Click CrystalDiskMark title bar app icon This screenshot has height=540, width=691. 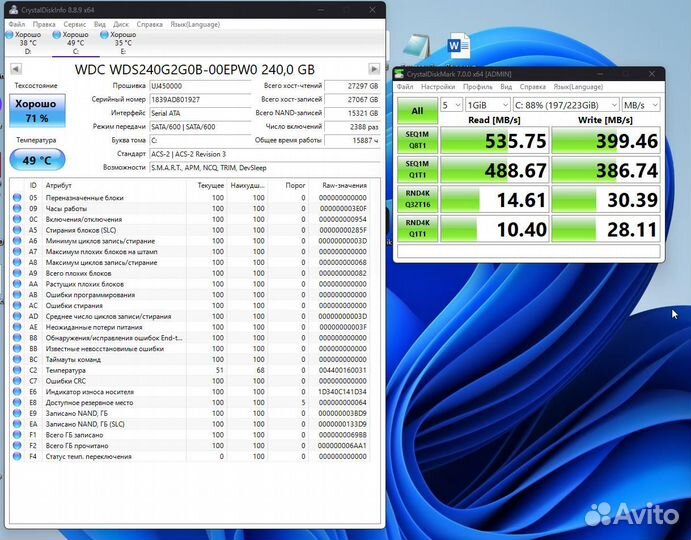point(400,74)
